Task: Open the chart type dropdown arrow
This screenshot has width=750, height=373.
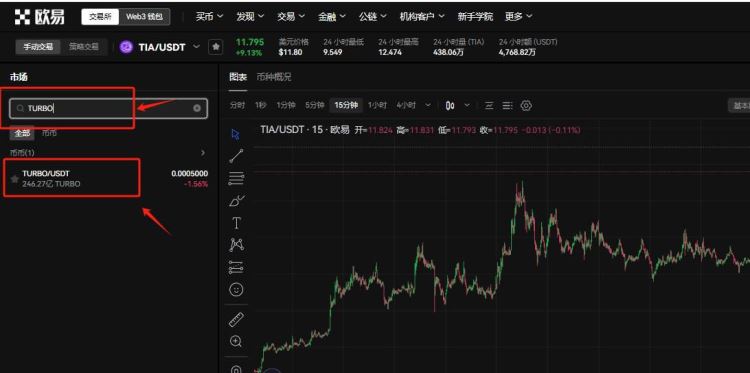Action: pos(467,105)
